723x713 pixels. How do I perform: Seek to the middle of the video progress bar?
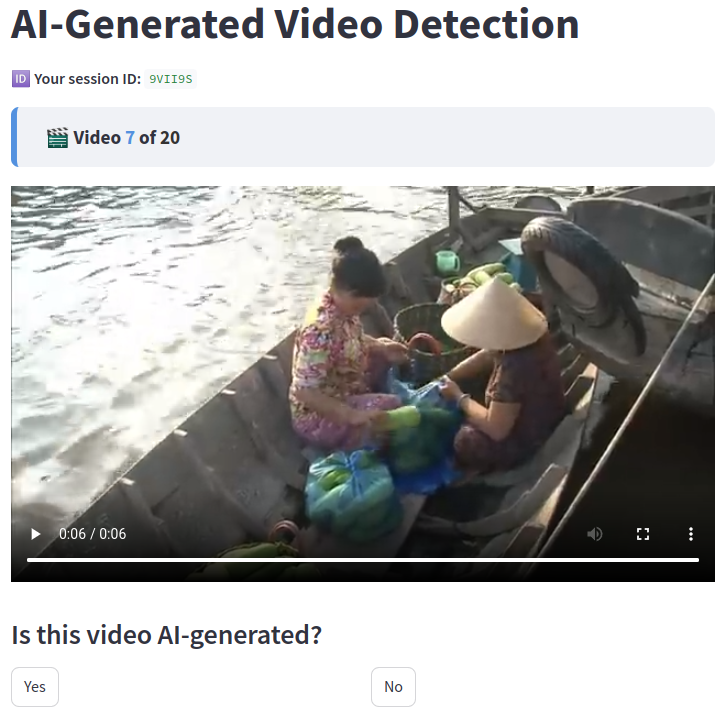[x=363, y=560]
